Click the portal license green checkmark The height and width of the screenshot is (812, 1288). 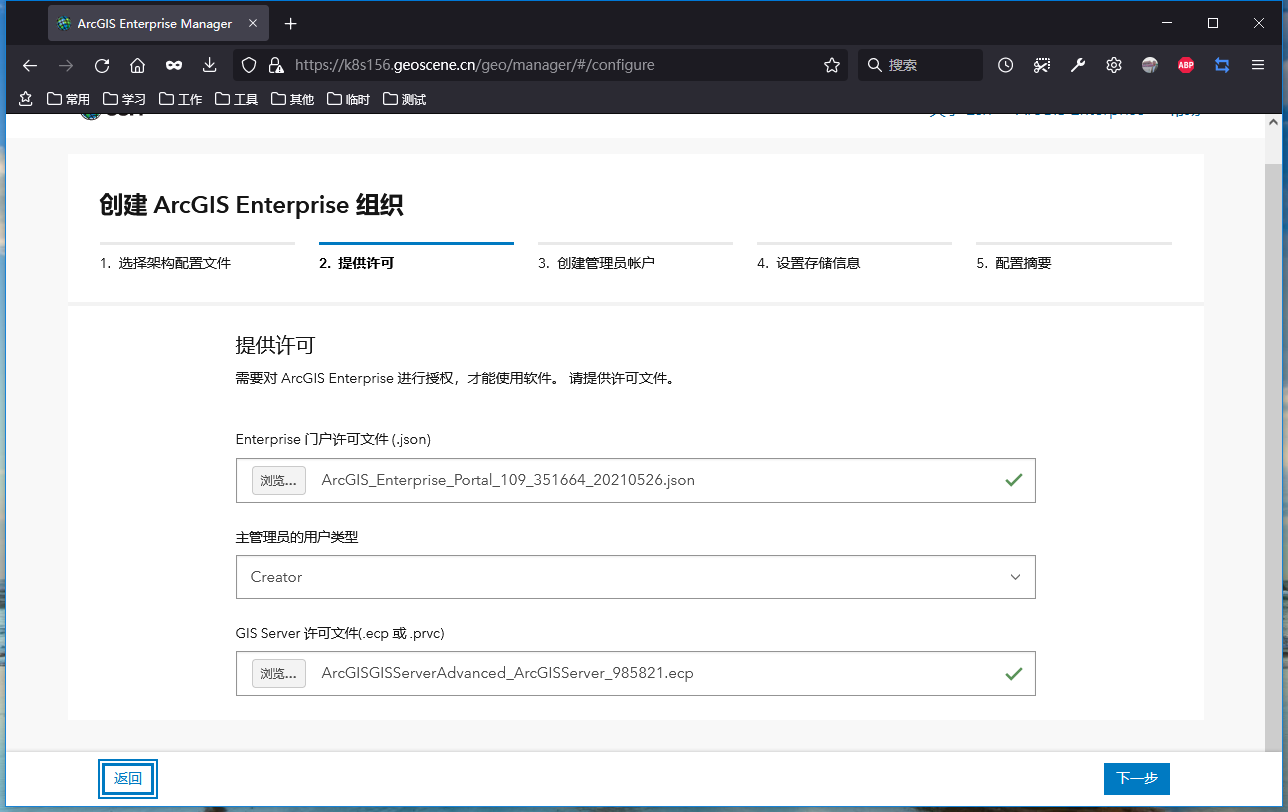click(1014, 480)
